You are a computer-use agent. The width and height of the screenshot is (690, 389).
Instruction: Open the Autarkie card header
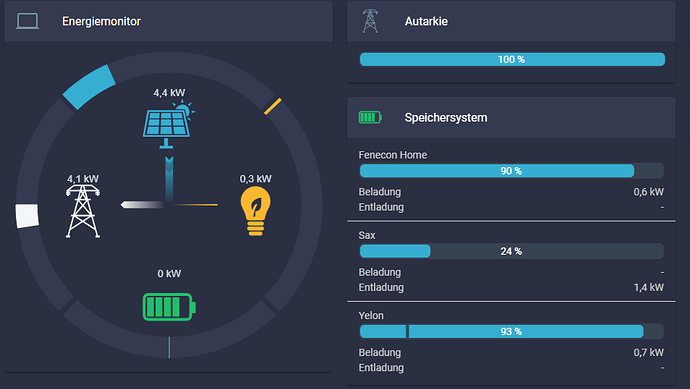tap(511, 21)
